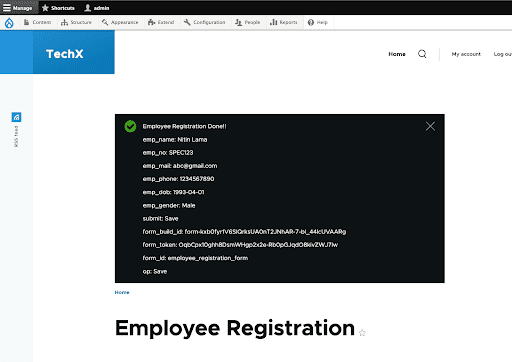This screenshot has width=512, height=362.
Task: Click 'form_id: employee_registration_form' line
Action: click(x=195, y=258)
